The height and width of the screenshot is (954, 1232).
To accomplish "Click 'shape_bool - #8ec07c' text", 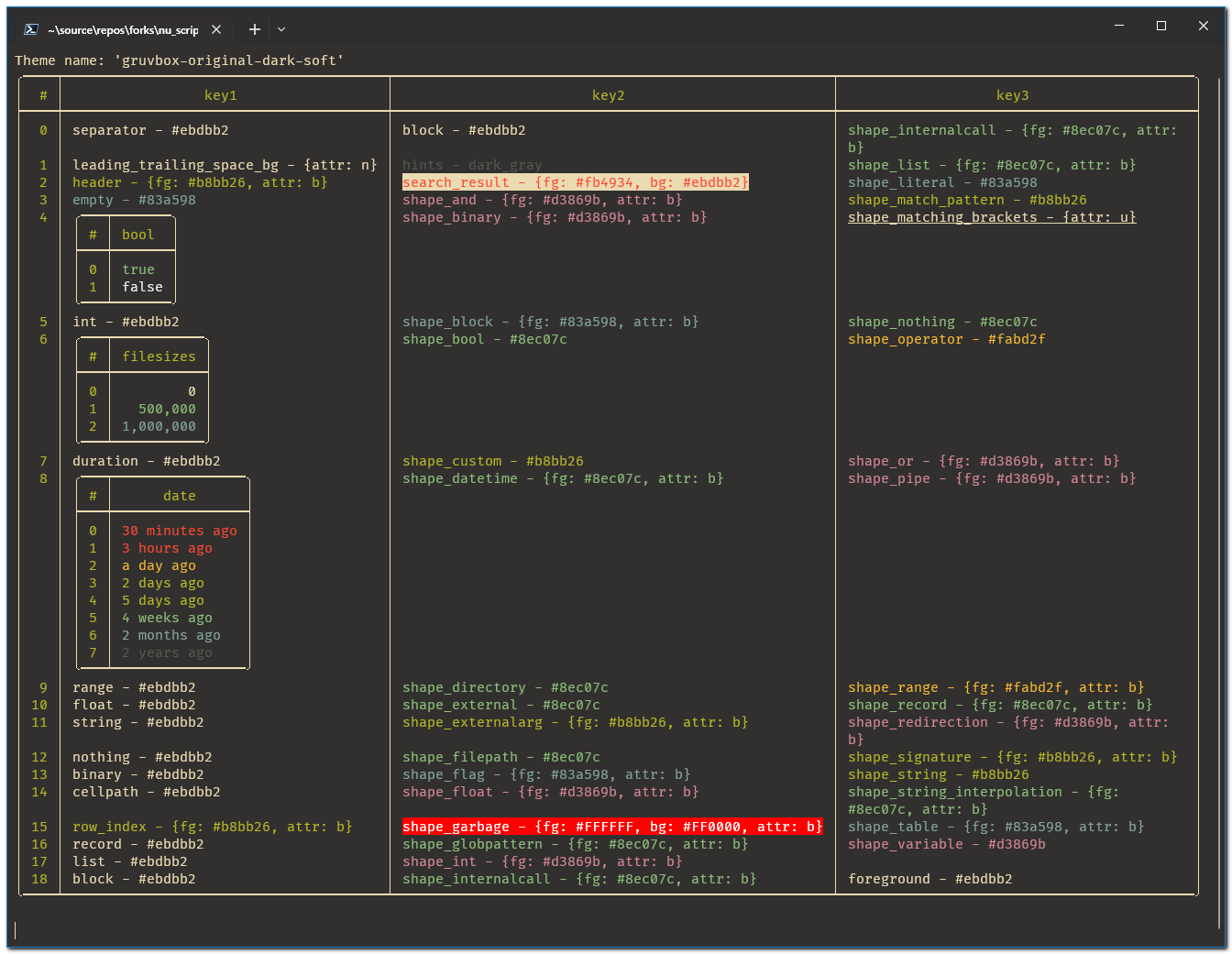I will tap(485, 339).
